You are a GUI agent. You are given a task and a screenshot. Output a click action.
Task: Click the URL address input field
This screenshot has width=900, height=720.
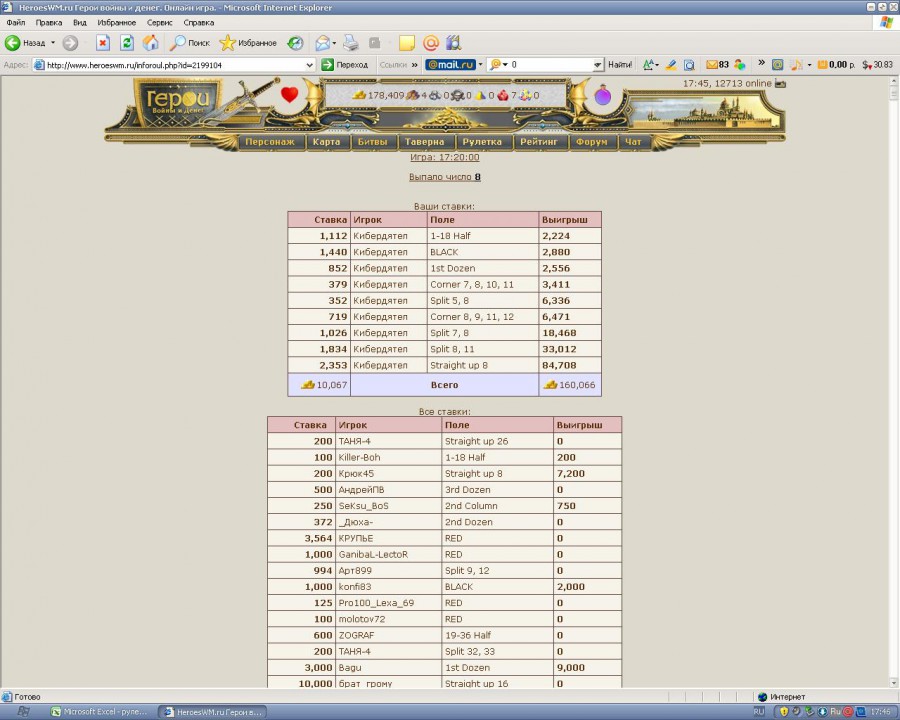click(175, 65)
